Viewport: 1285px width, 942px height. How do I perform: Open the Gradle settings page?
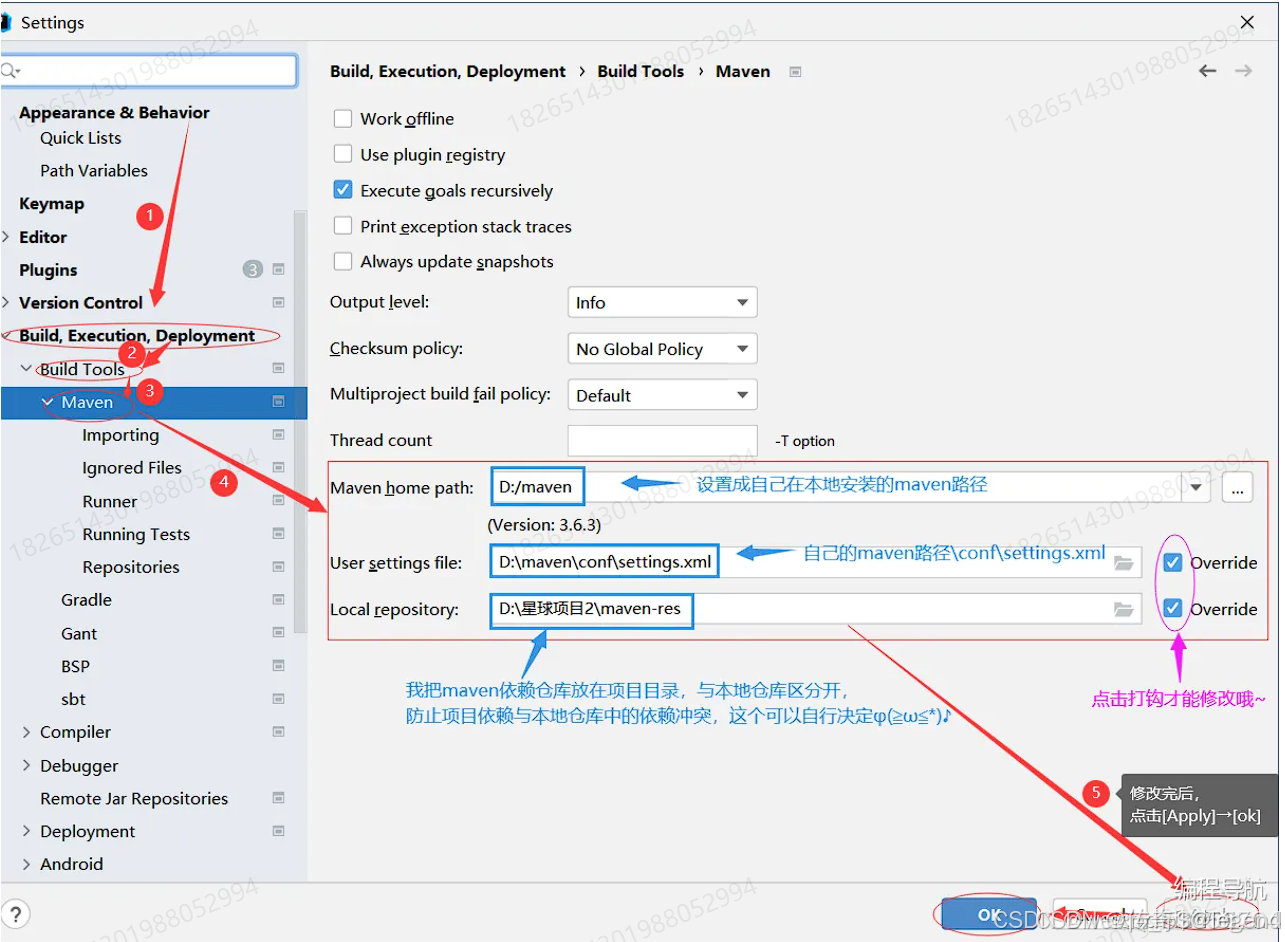(86, 600)
